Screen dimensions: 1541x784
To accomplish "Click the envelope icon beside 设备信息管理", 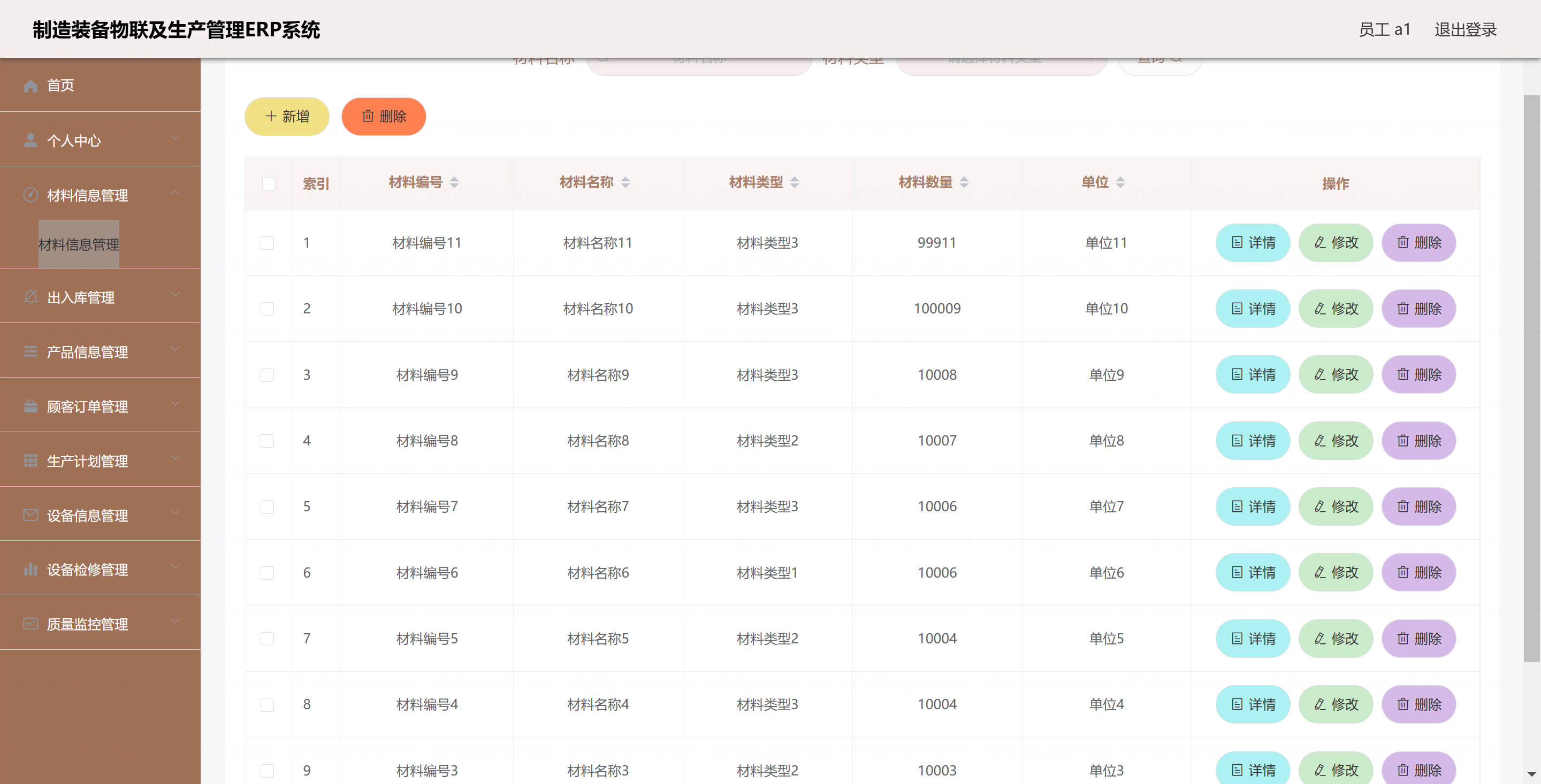I will [30, 515].
